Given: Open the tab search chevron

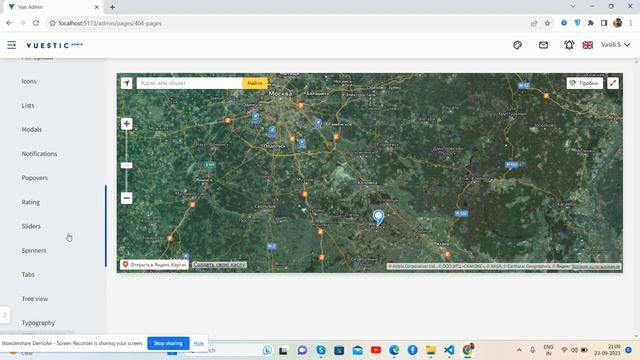Looking at the screenshot, I should pos(573,7).
